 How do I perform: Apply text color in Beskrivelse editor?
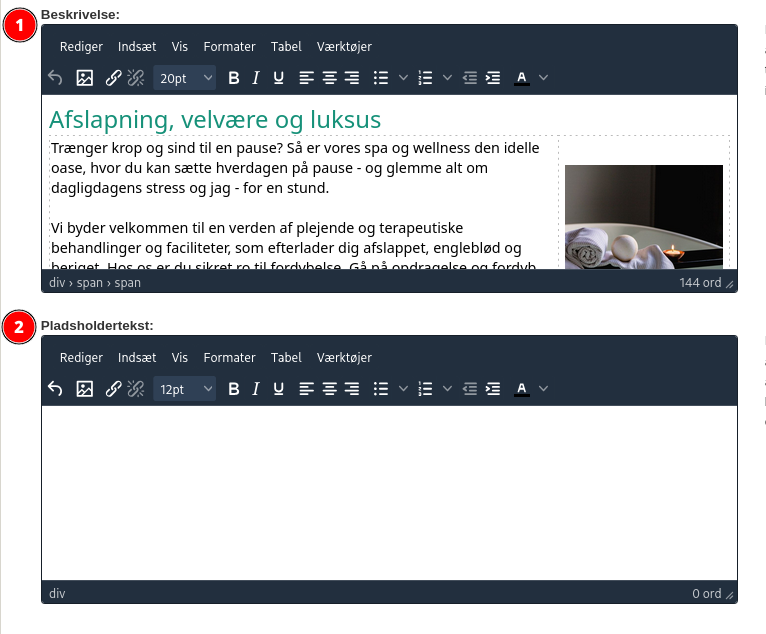coord(521,78)
